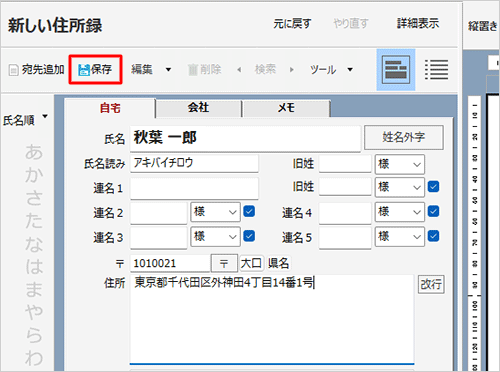The image size is (500, 372).
Task: Switch to list view icon
Action: point(436,70)
